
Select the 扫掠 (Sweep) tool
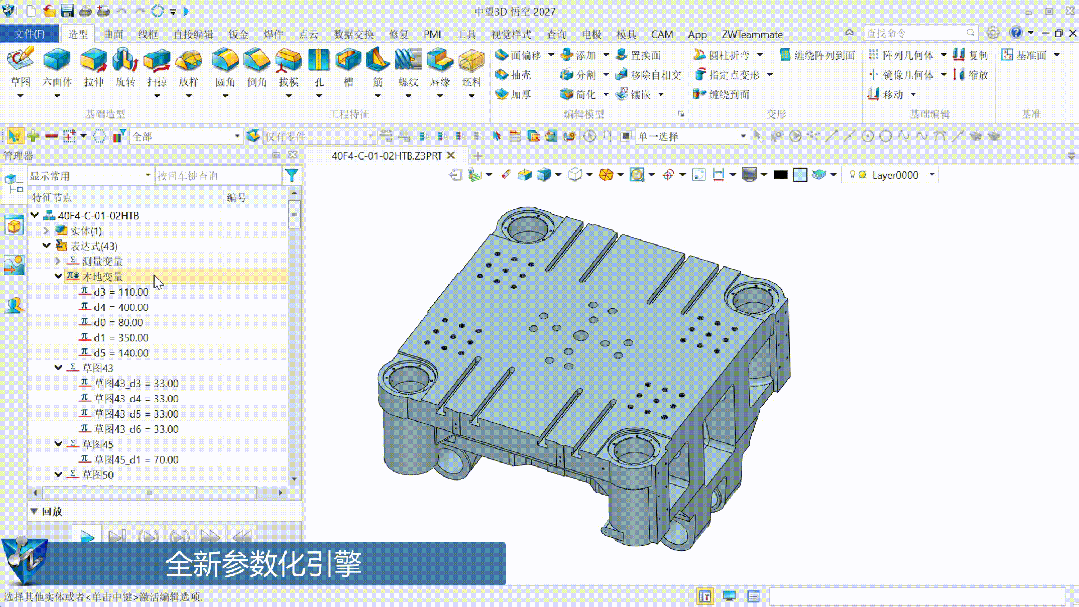157,67
